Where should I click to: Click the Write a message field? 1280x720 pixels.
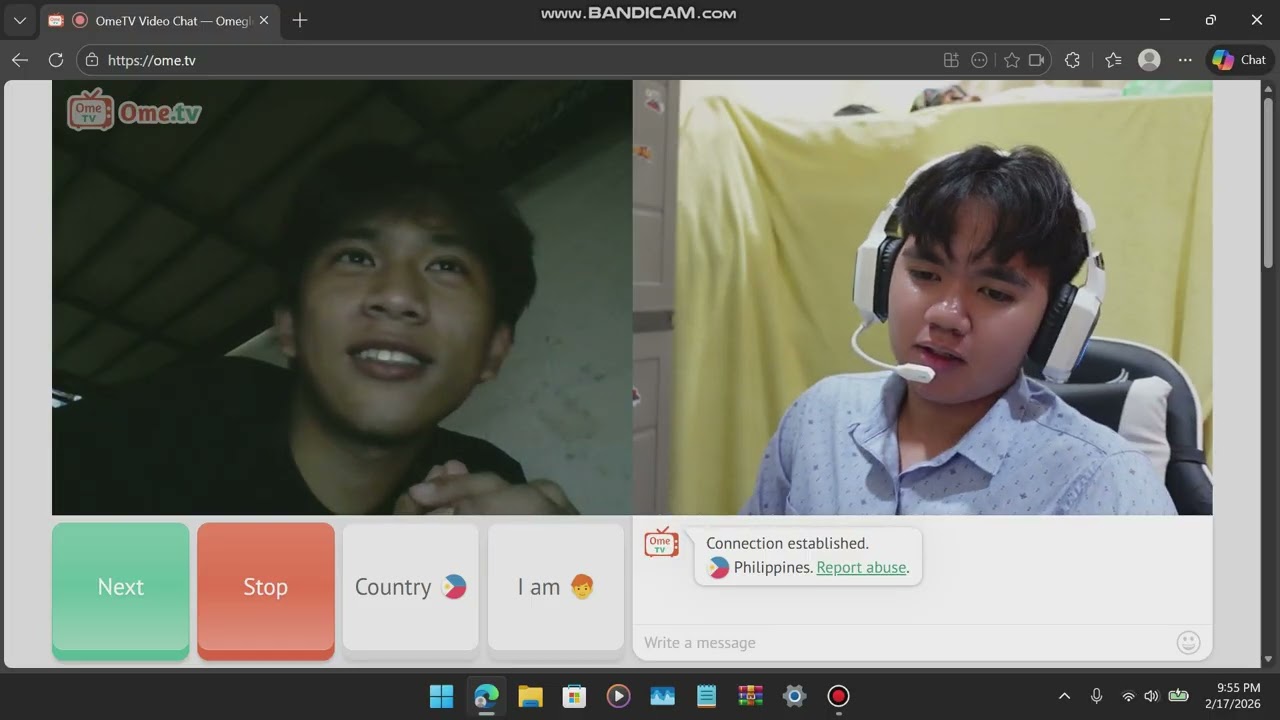coord(905,642)
